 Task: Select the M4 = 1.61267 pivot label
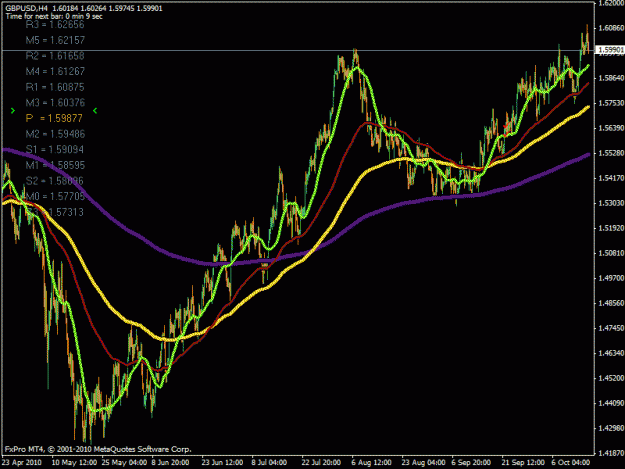pos(55,71)
